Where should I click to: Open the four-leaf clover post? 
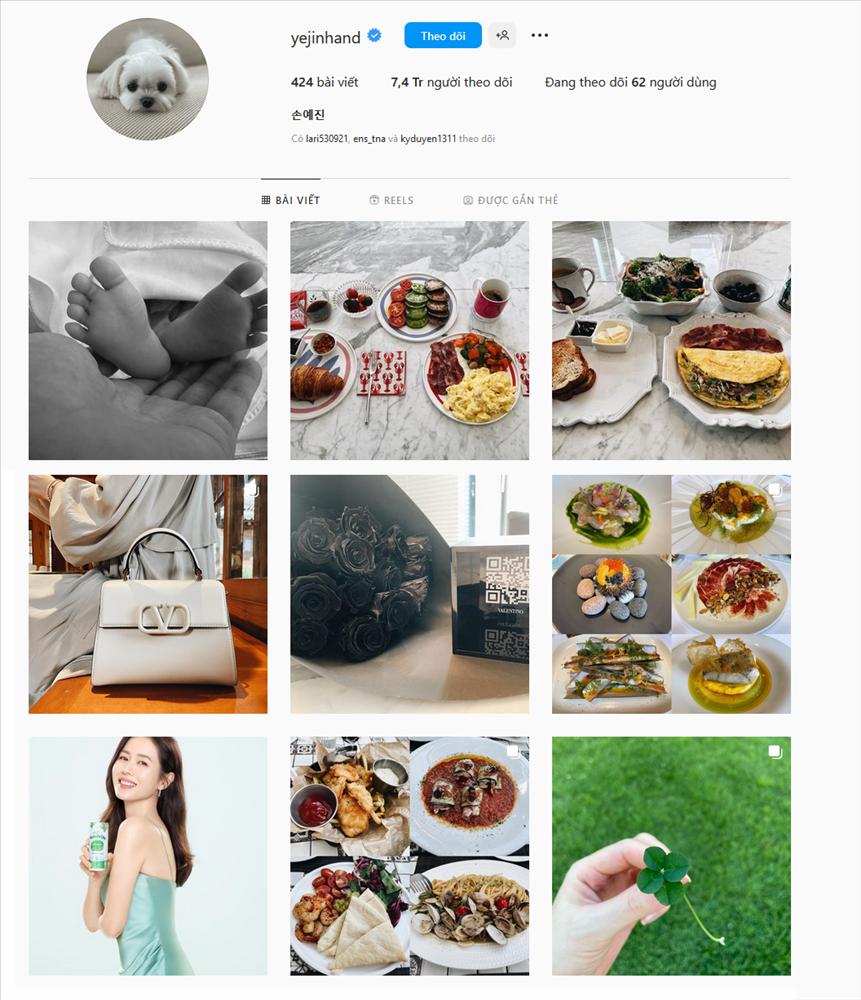click(x=671, y=856)
